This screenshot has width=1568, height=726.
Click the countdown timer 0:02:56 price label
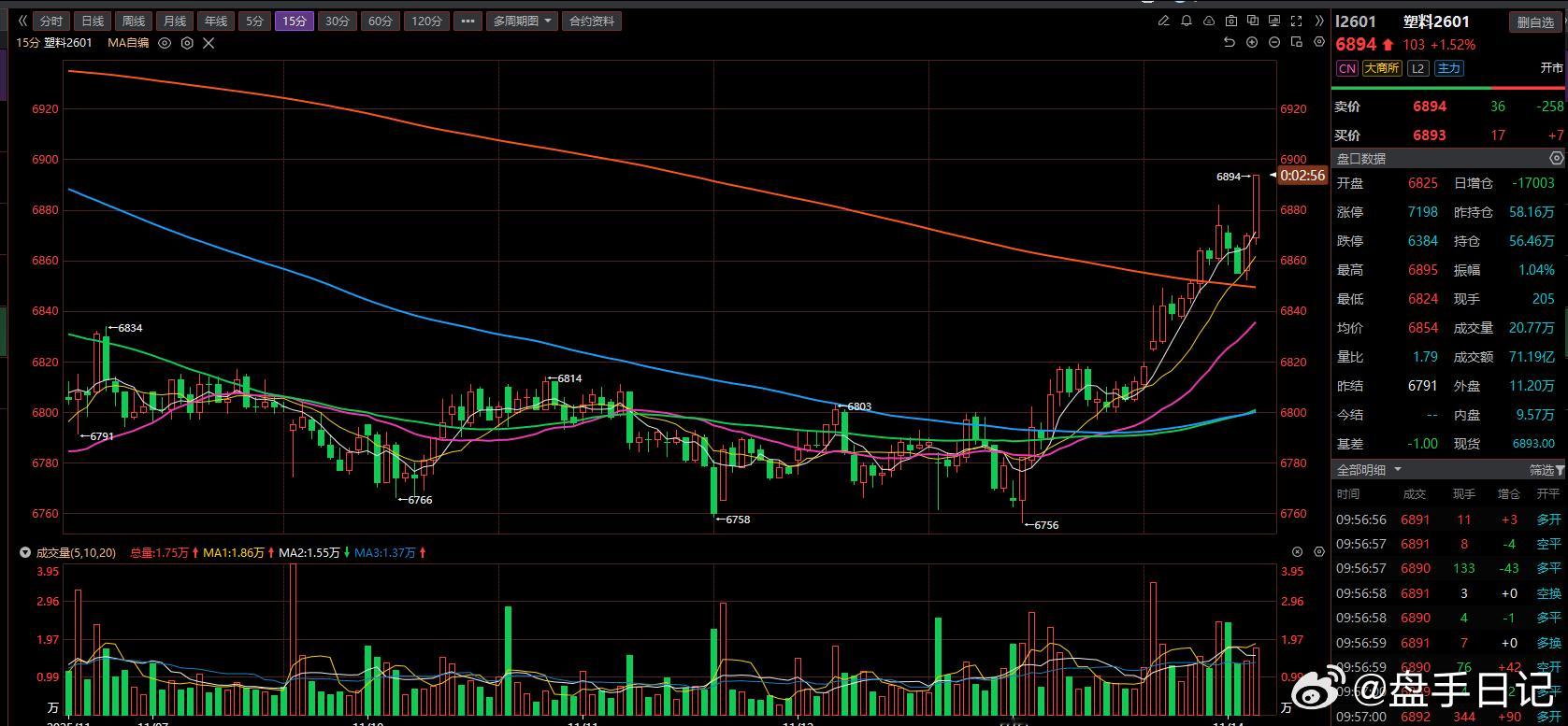coord(1302,175)
